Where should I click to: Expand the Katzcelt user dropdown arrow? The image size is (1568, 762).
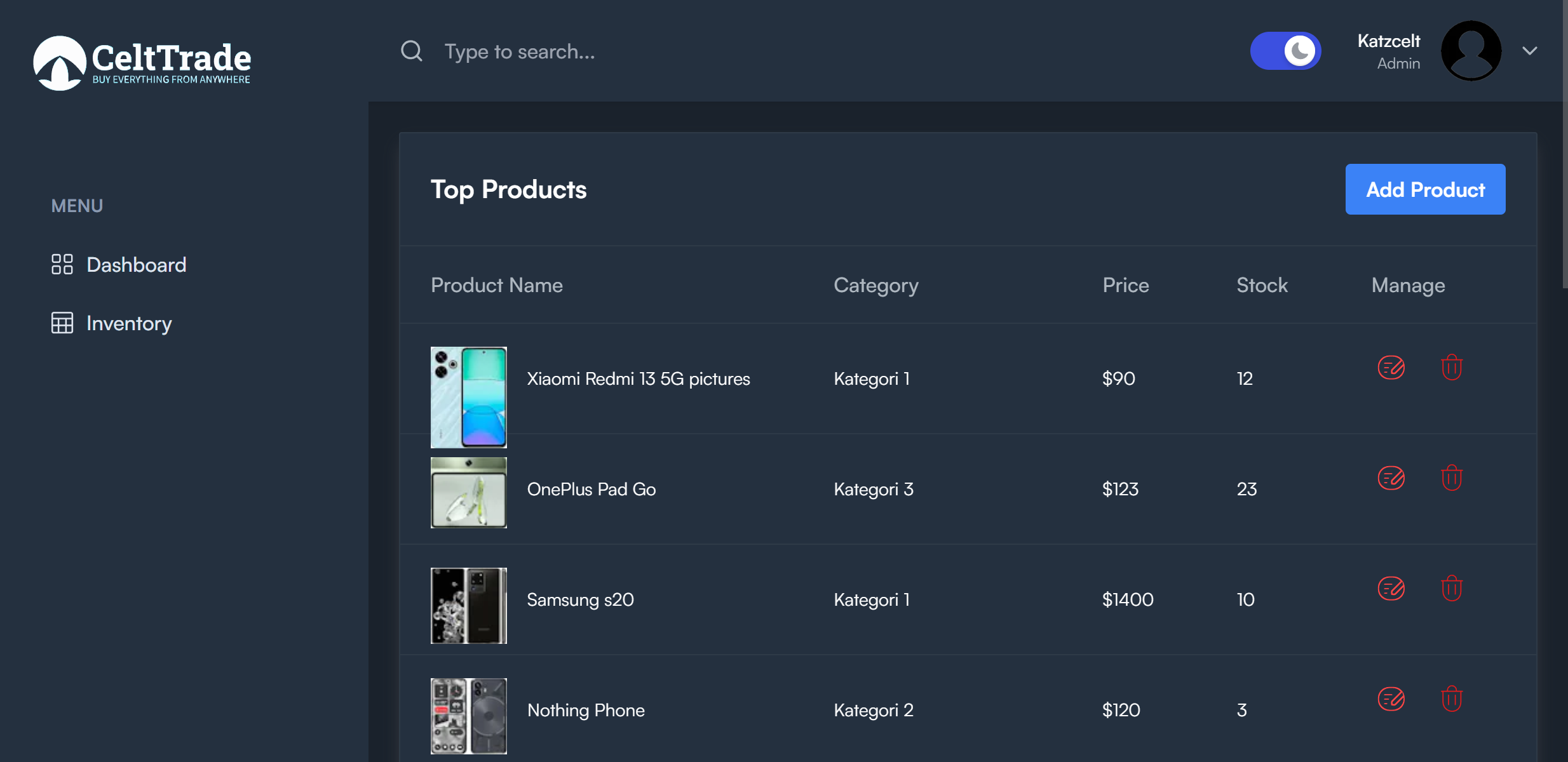pyautogui.click(x=1529, y=51)
